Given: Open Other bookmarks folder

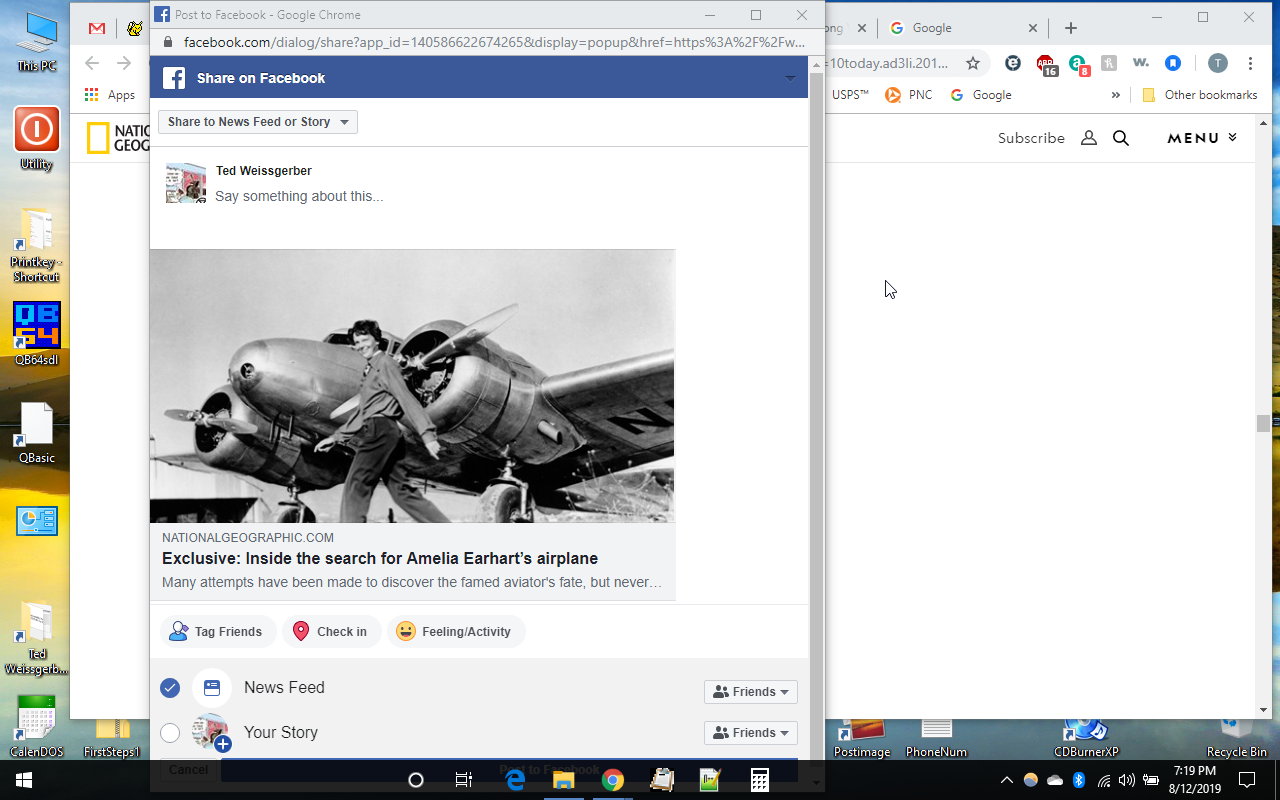Looking at the screenshot, I should (x=1200, y=95).
